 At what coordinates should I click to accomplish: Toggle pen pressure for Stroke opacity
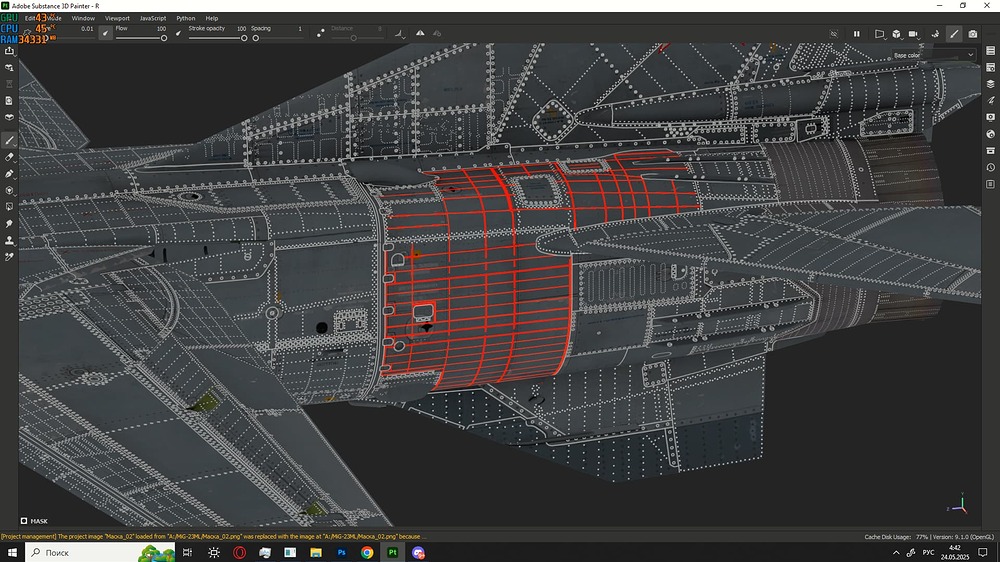click(179, 33)
